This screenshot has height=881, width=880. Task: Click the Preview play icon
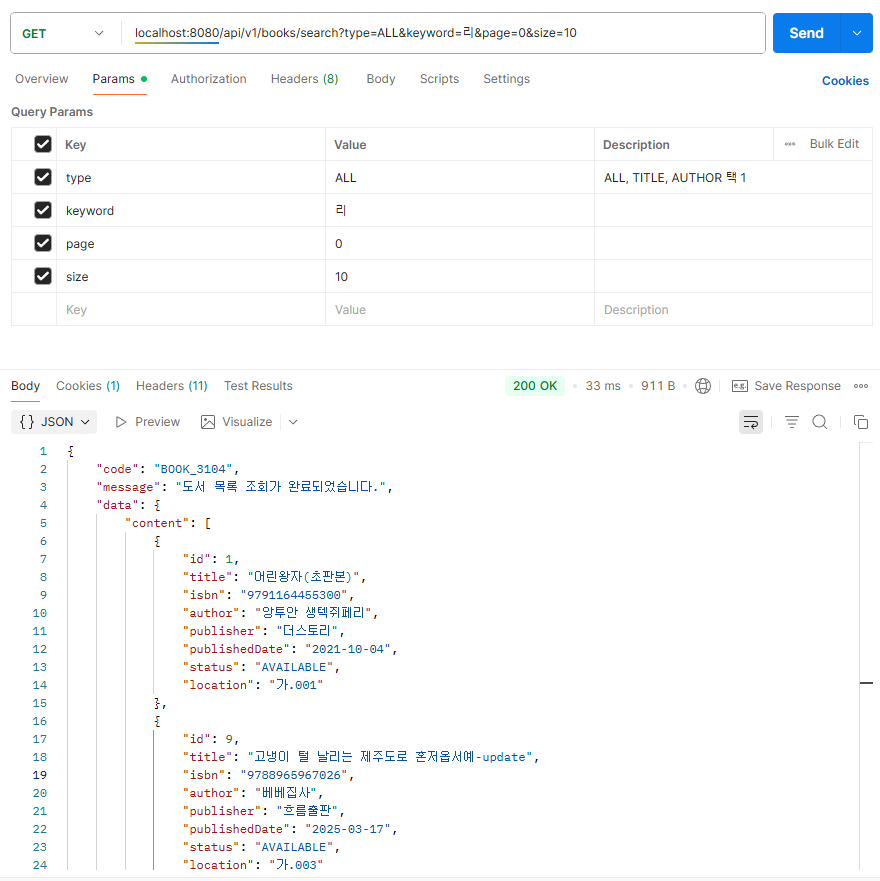point(120,422)
